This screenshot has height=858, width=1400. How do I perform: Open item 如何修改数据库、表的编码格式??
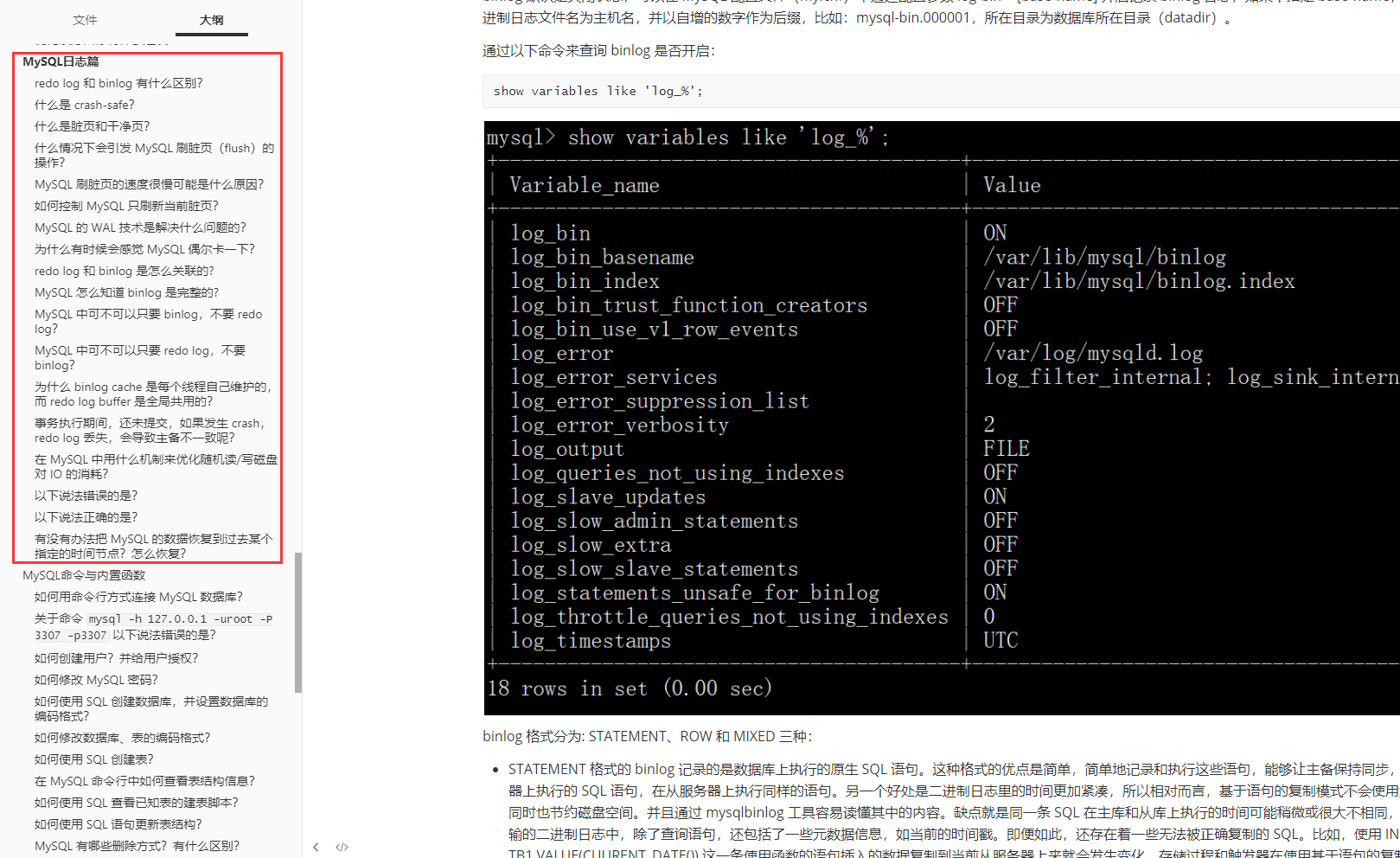point(123,738)
